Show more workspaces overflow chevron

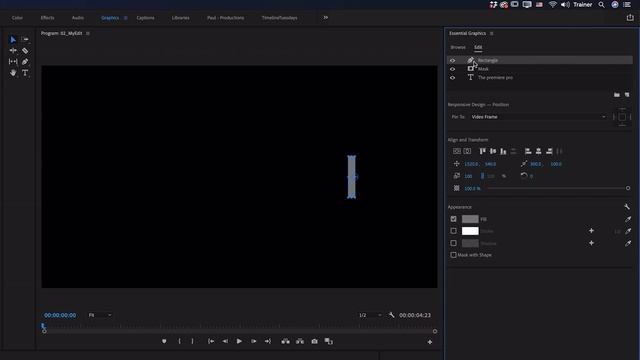[325, 18]
